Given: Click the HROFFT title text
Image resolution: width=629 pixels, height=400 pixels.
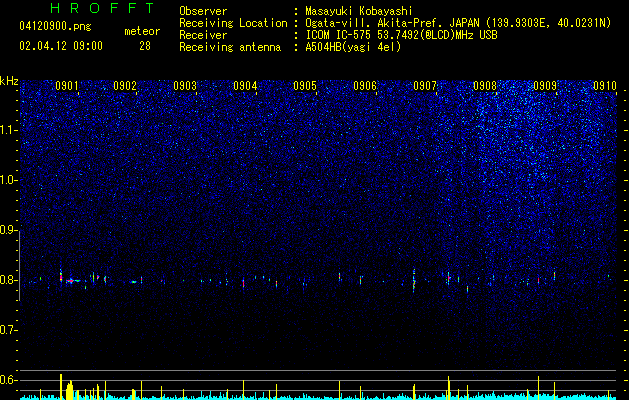Looking at the screenshot, I should [103, 8].
